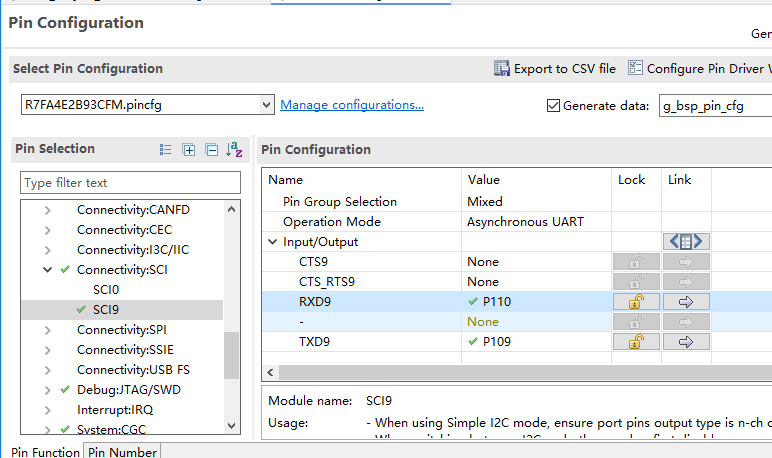The image size is (772, 458).
Task: Switch to the Pin Number tab
Action: (121, 452)
